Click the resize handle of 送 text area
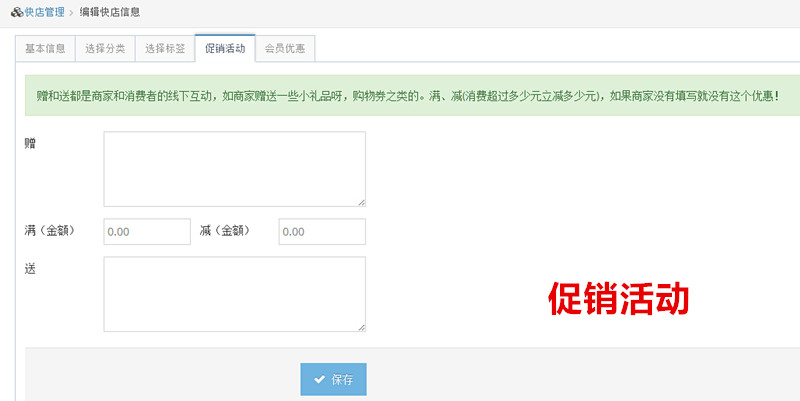This screenshot has height=401, width=800. coord(361,326)
